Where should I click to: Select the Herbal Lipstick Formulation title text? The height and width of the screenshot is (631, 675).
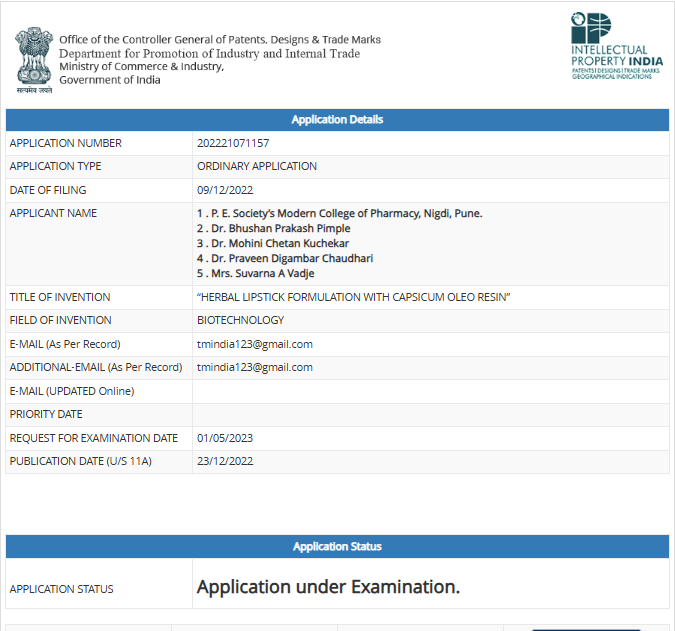pos(353,297)
